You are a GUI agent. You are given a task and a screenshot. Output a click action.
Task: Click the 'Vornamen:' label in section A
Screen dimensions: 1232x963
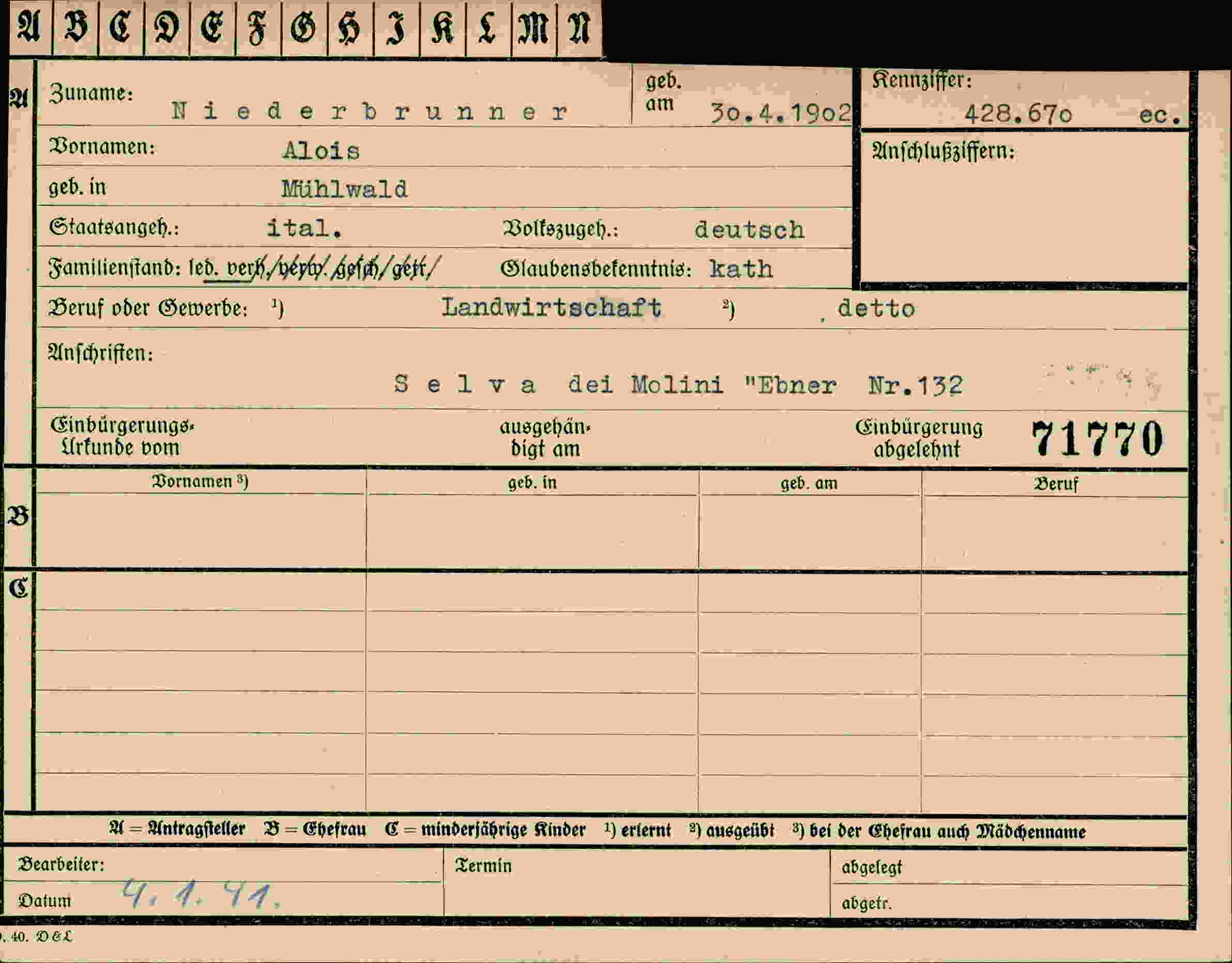pos(102,147)
